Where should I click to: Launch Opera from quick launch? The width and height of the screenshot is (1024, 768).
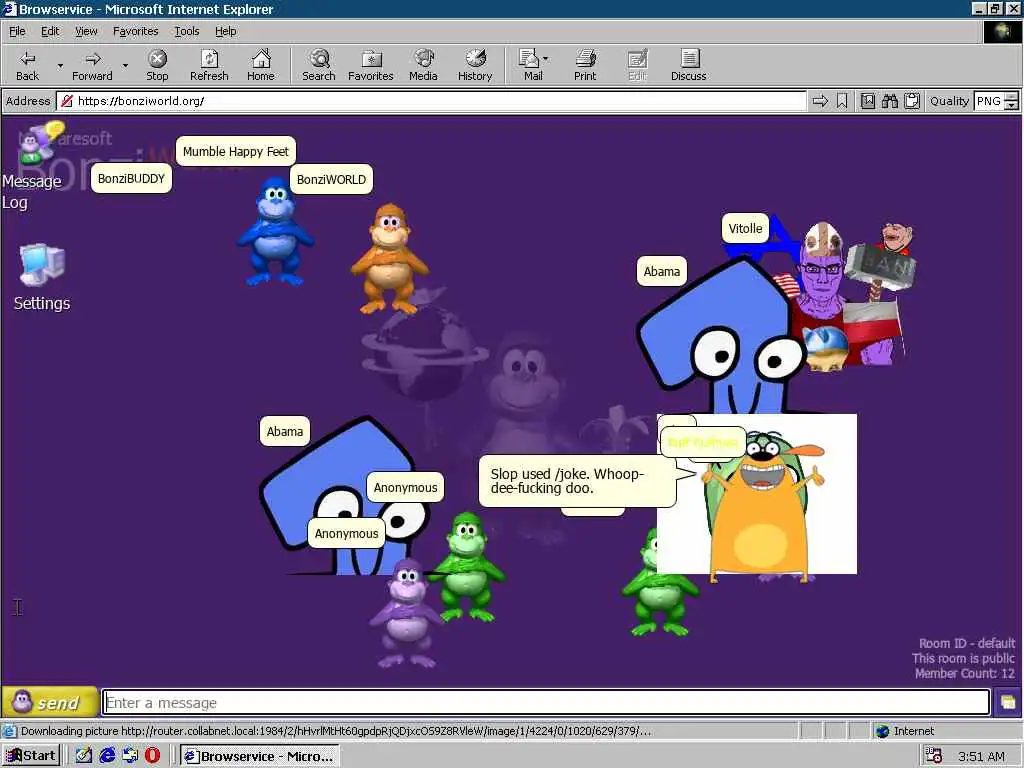(x=152, y=756)
